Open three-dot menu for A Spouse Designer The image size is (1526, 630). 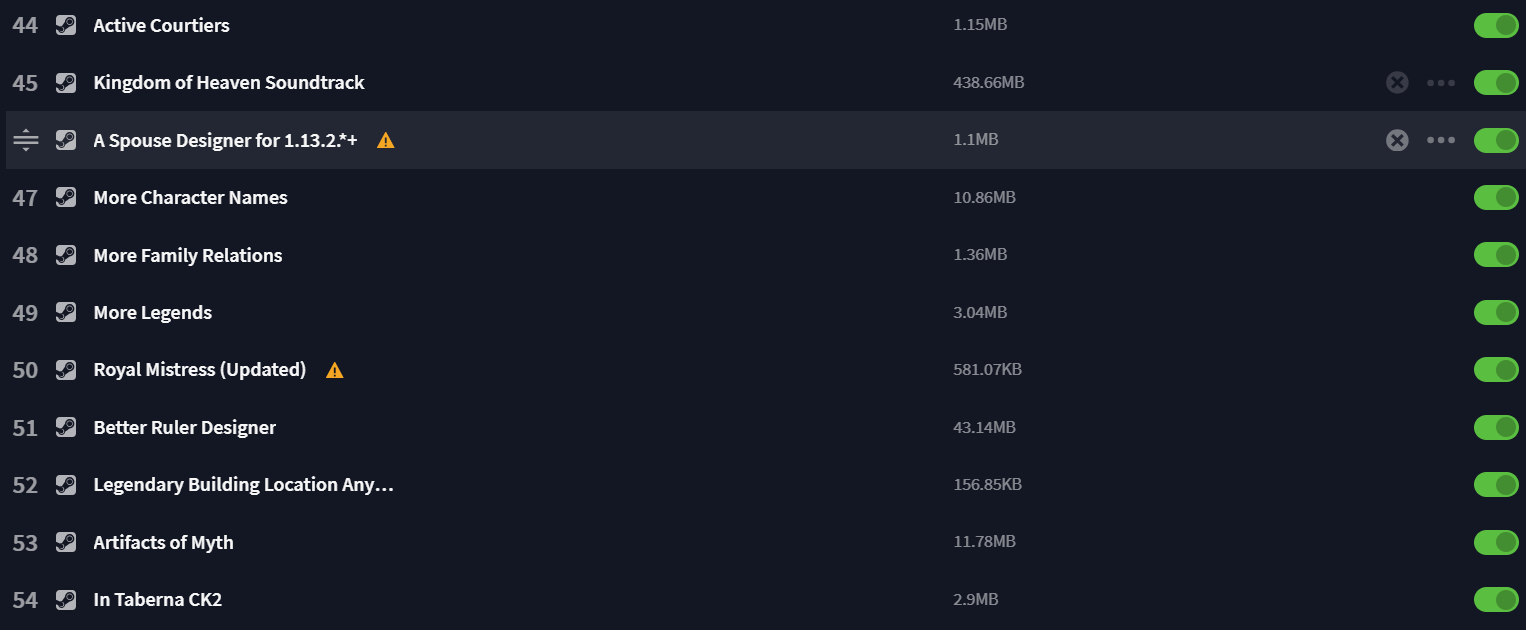(1441, 140)
